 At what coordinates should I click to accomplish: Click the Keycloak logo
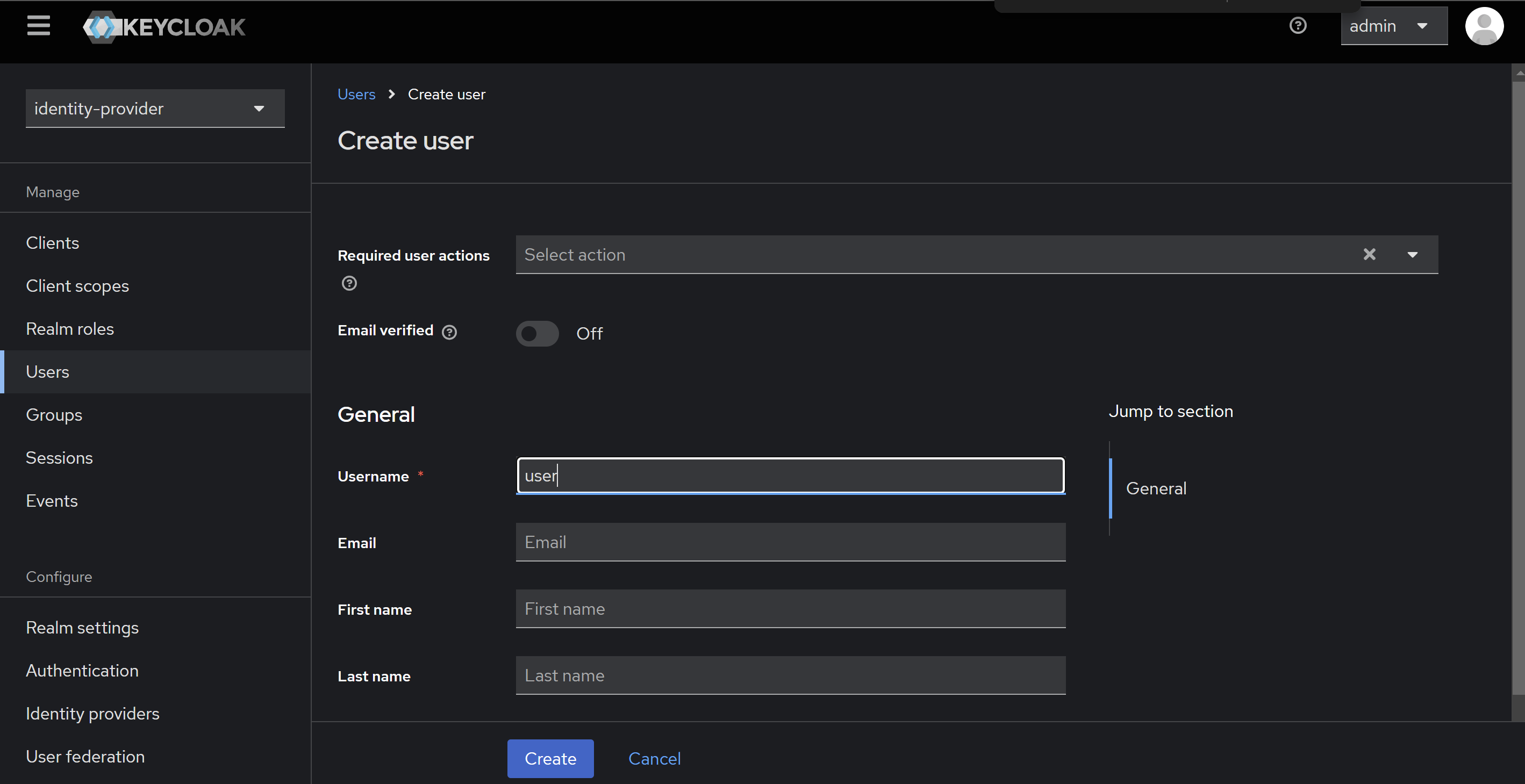pyautogui.click(x=164, y=27)
